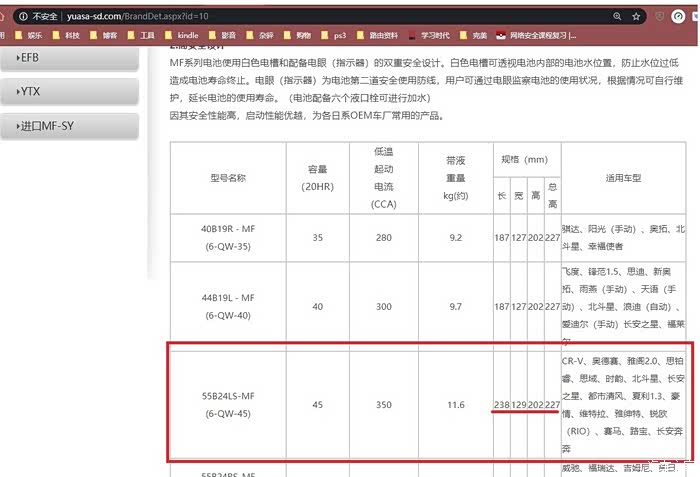
Task: Open the 博客 bookmark folder
Action: coord(104,35)
